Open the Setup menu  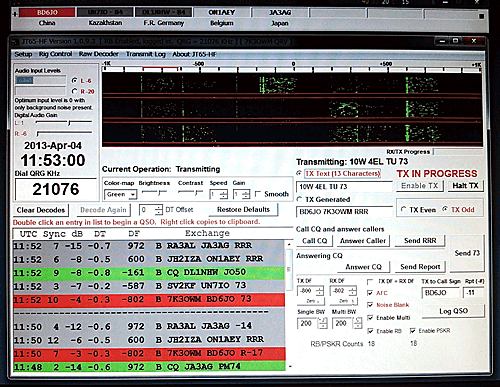point(23,54)
